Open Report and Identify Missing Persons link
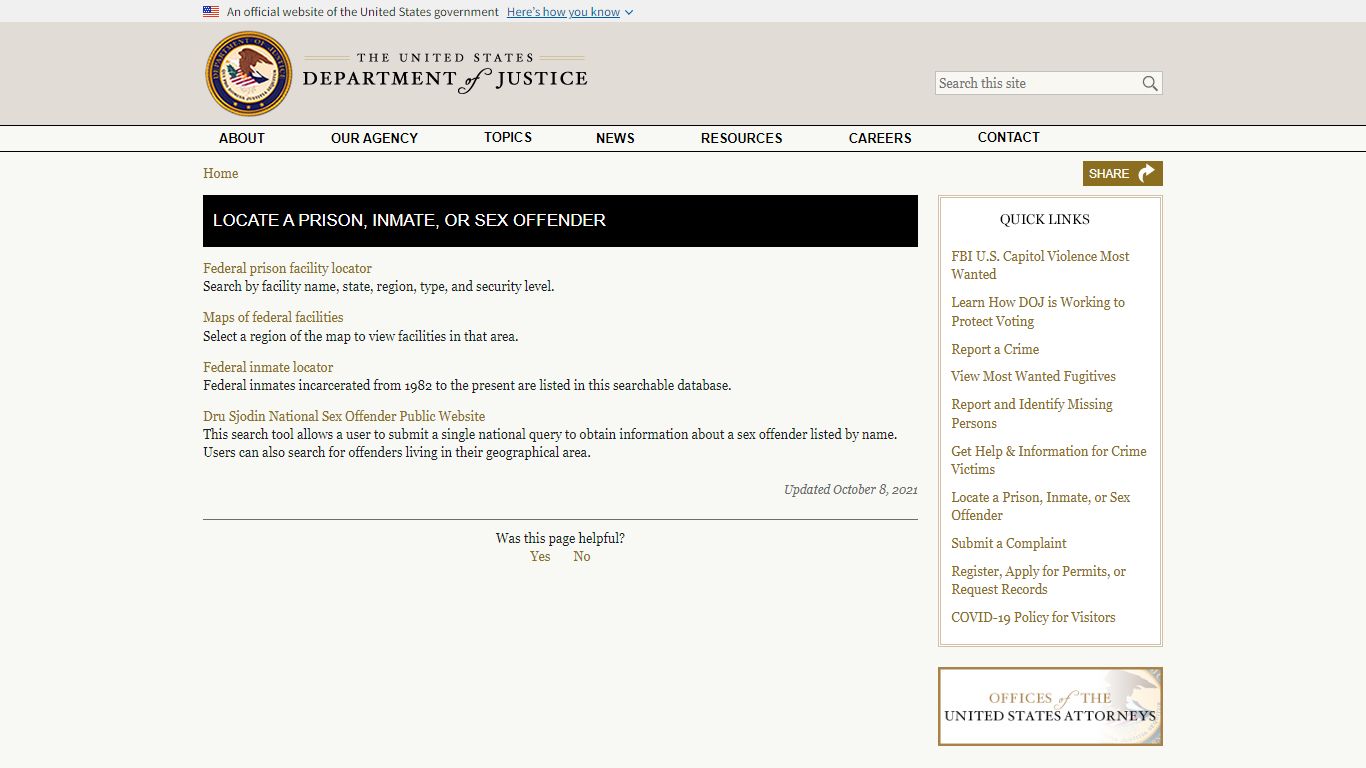The width and height of the screenshot is (1366, 768). point(1032,413)
